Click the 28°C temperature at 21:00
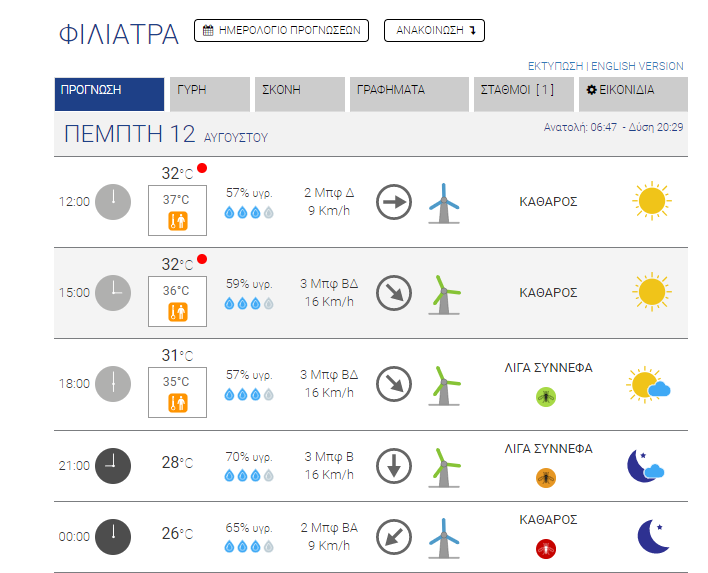This screenshot has height=573, width=708. [177, 462]
